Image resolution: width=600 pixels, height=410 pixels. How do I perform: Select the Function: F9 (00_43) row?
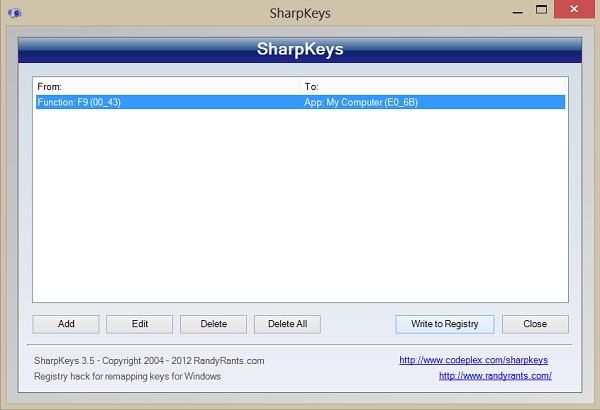(300, 102)
